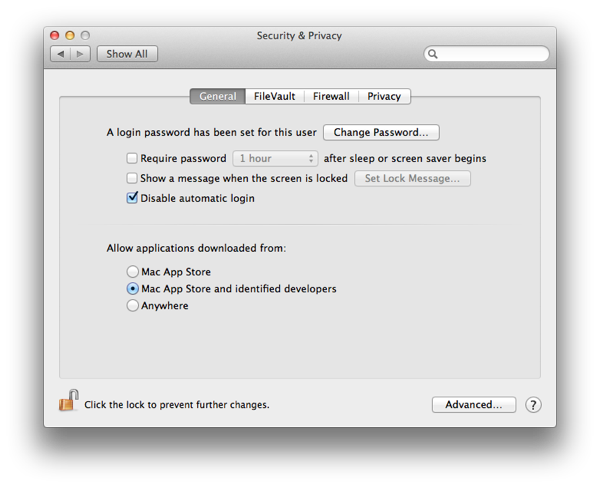Open help with the question mark button
This screenshot has width=600, height=488.
(x=533, y=405)
